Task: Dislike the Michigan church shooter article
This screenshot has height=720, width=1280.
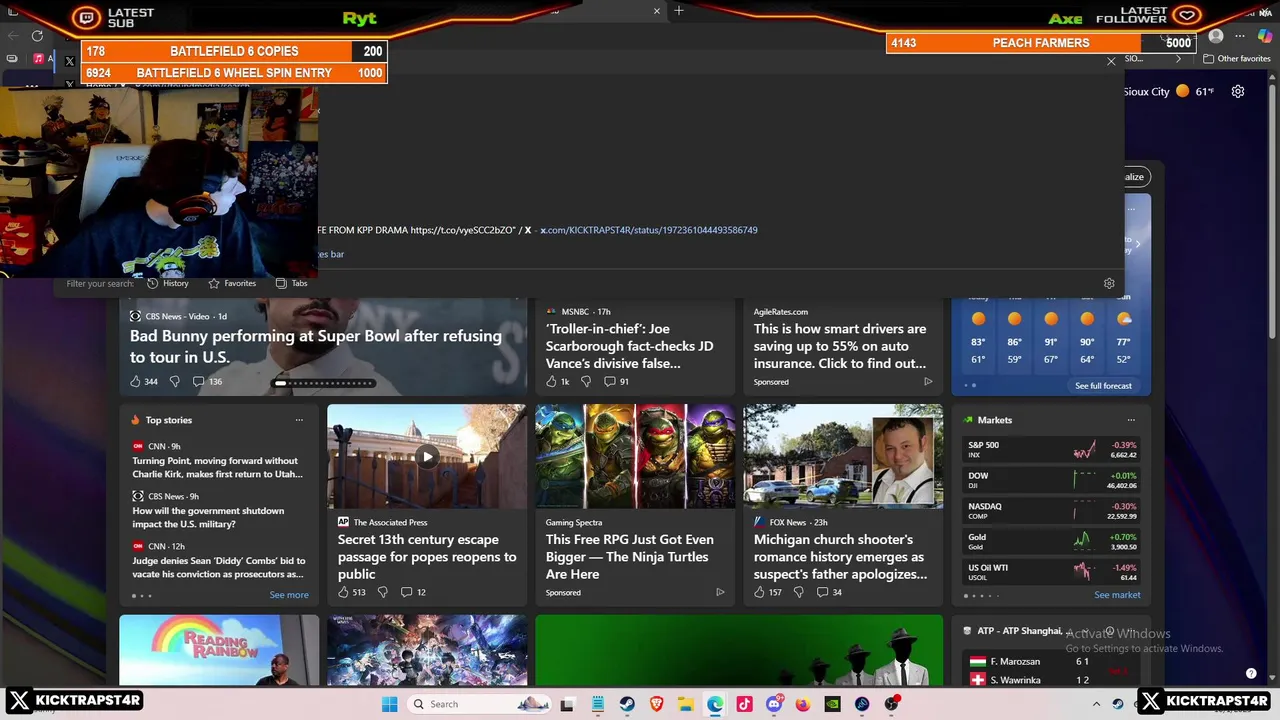Action: 798,592
